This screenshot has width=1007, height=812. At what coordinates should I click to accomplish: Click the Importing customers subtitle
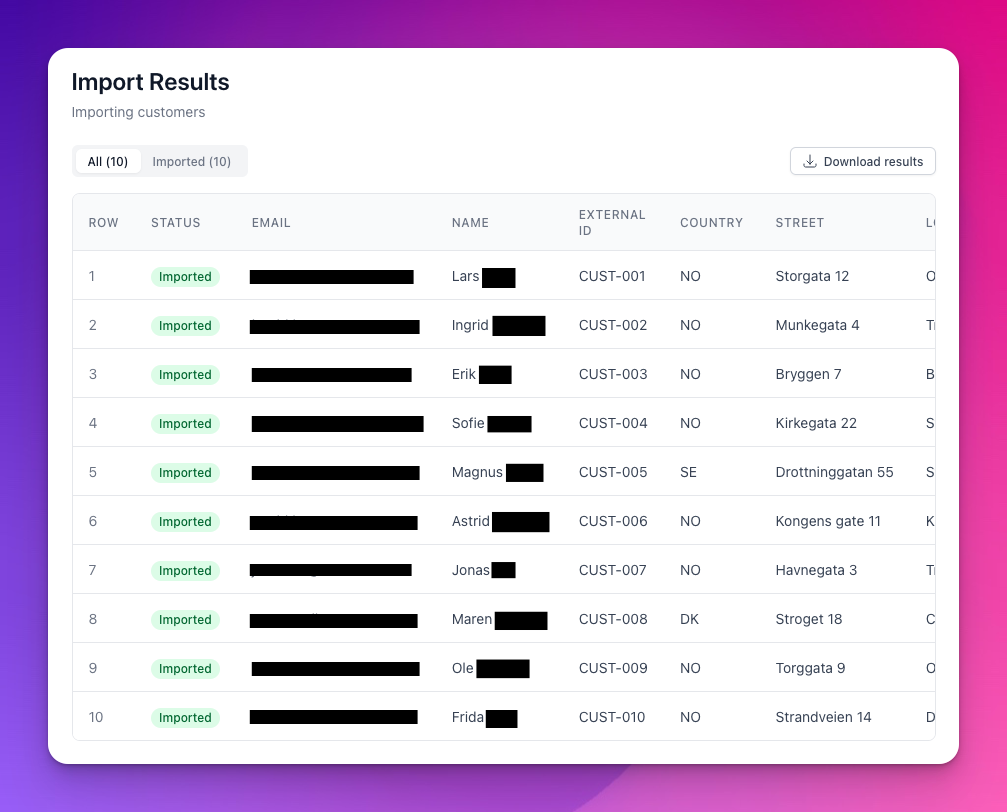click(138, 112)
